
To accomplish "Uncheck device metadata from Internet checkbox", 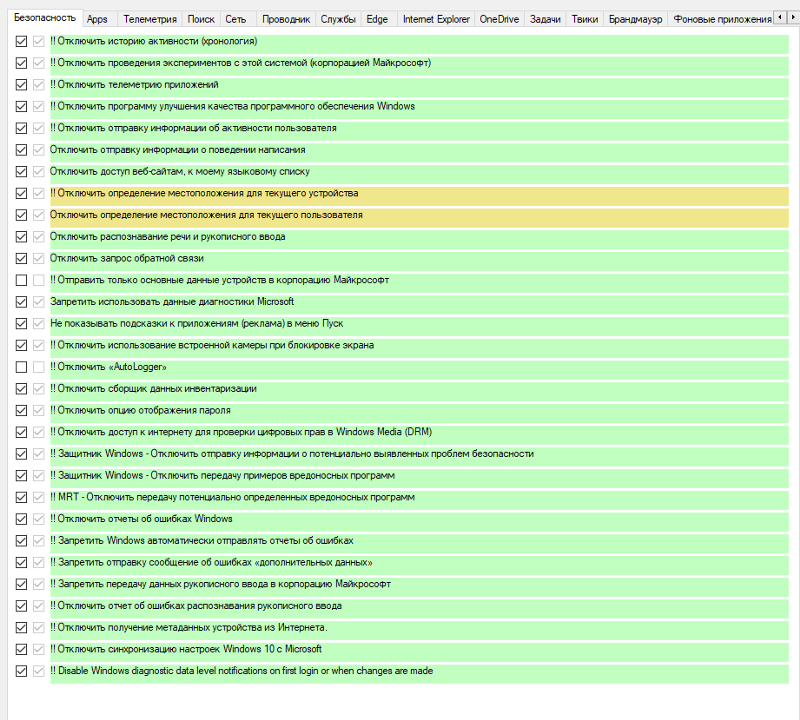I will click(x=21, y=628).
